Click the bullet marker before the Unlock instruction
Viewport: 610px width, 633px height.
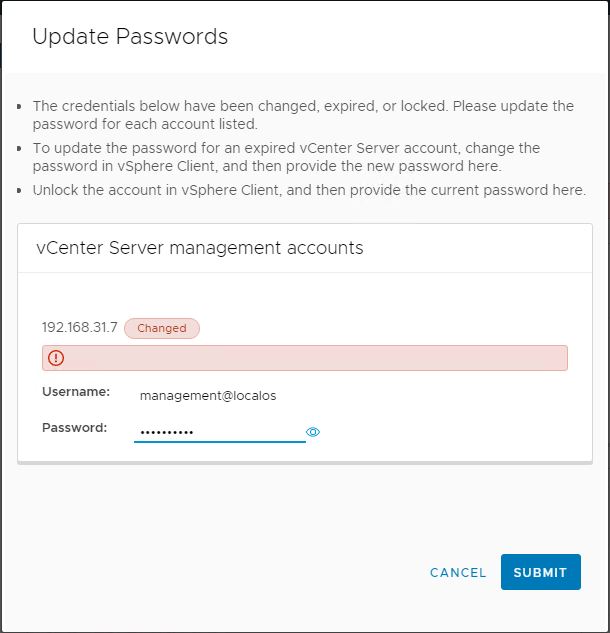[21, 190]
